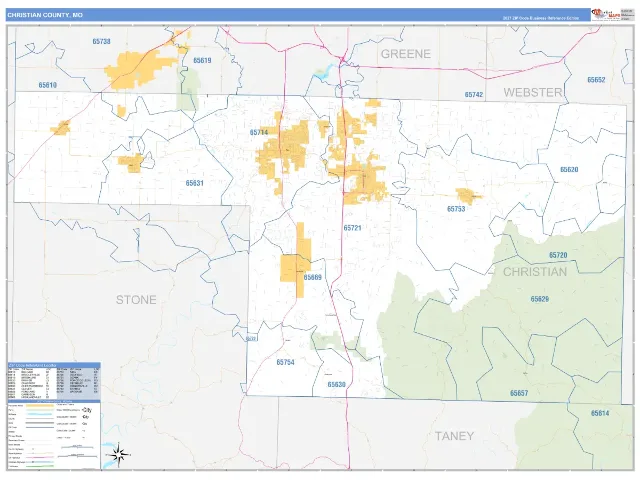Click ZIP code label 65721
The height and width of the screenshot is (480, 640).
click(352, 228)
